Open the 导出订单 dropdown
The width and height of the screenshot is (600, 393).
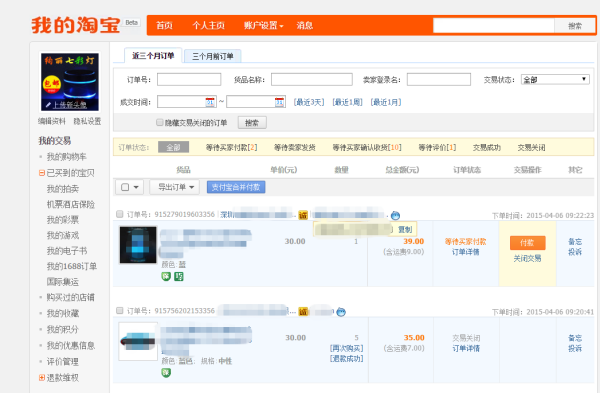(x=174, y=187)
